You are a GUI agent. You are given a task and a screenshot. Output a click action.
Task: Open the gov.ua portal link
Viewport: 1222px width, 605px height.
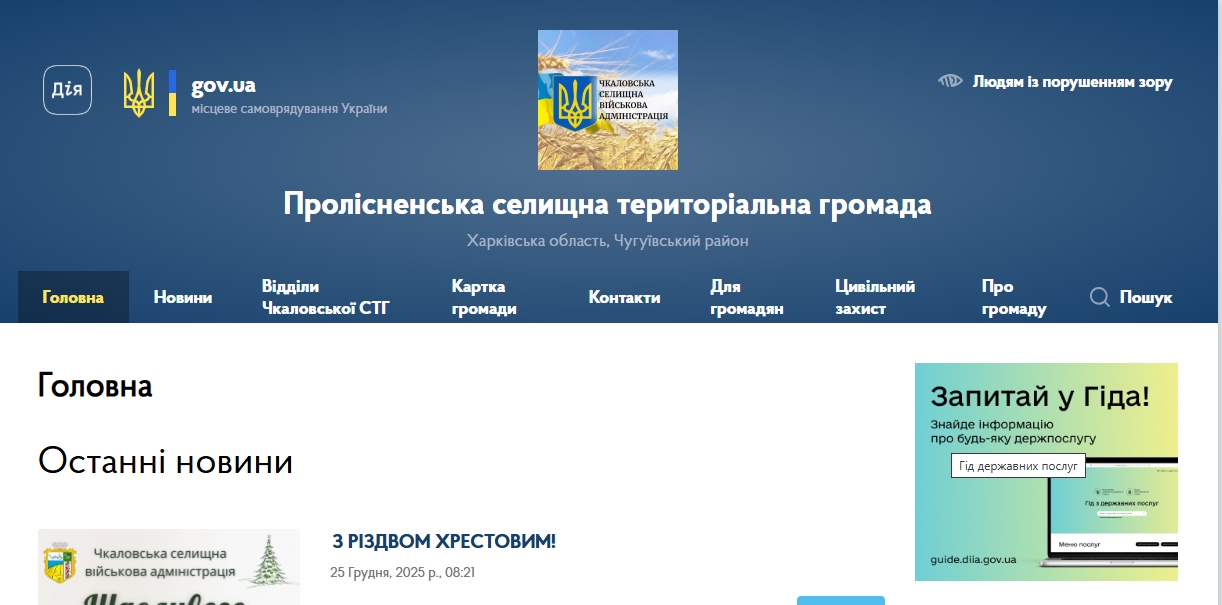223,85
